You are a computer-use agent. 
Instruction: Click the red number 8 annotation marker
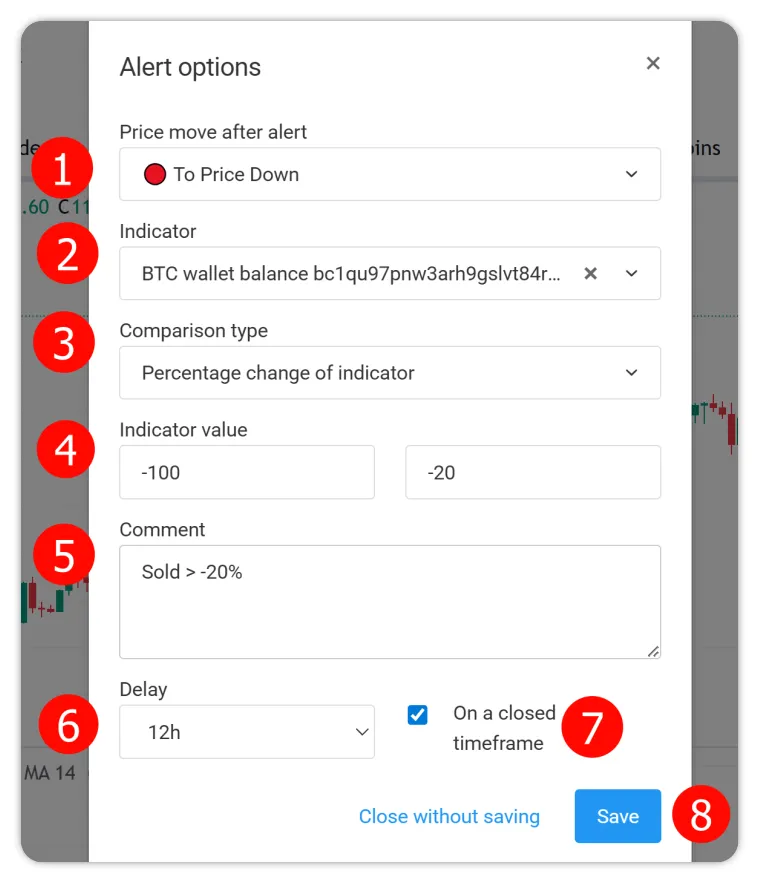tap(700, 815)
